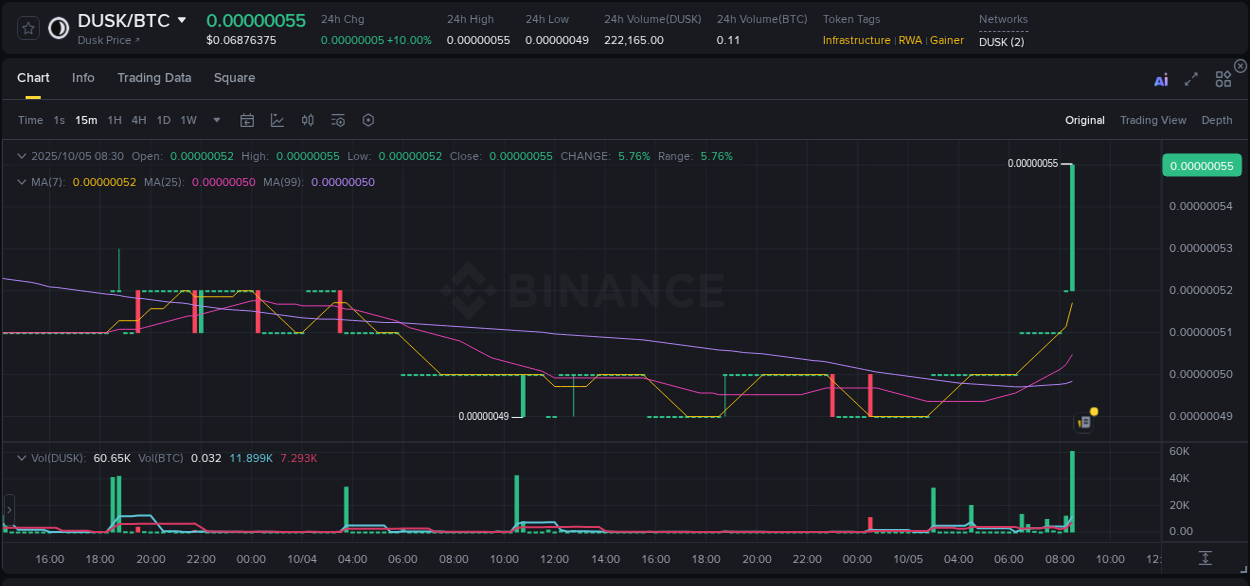This screenshot has height=586, width=1250.
Task: Open the indicator settings list icon
Action: click(337, 120)
